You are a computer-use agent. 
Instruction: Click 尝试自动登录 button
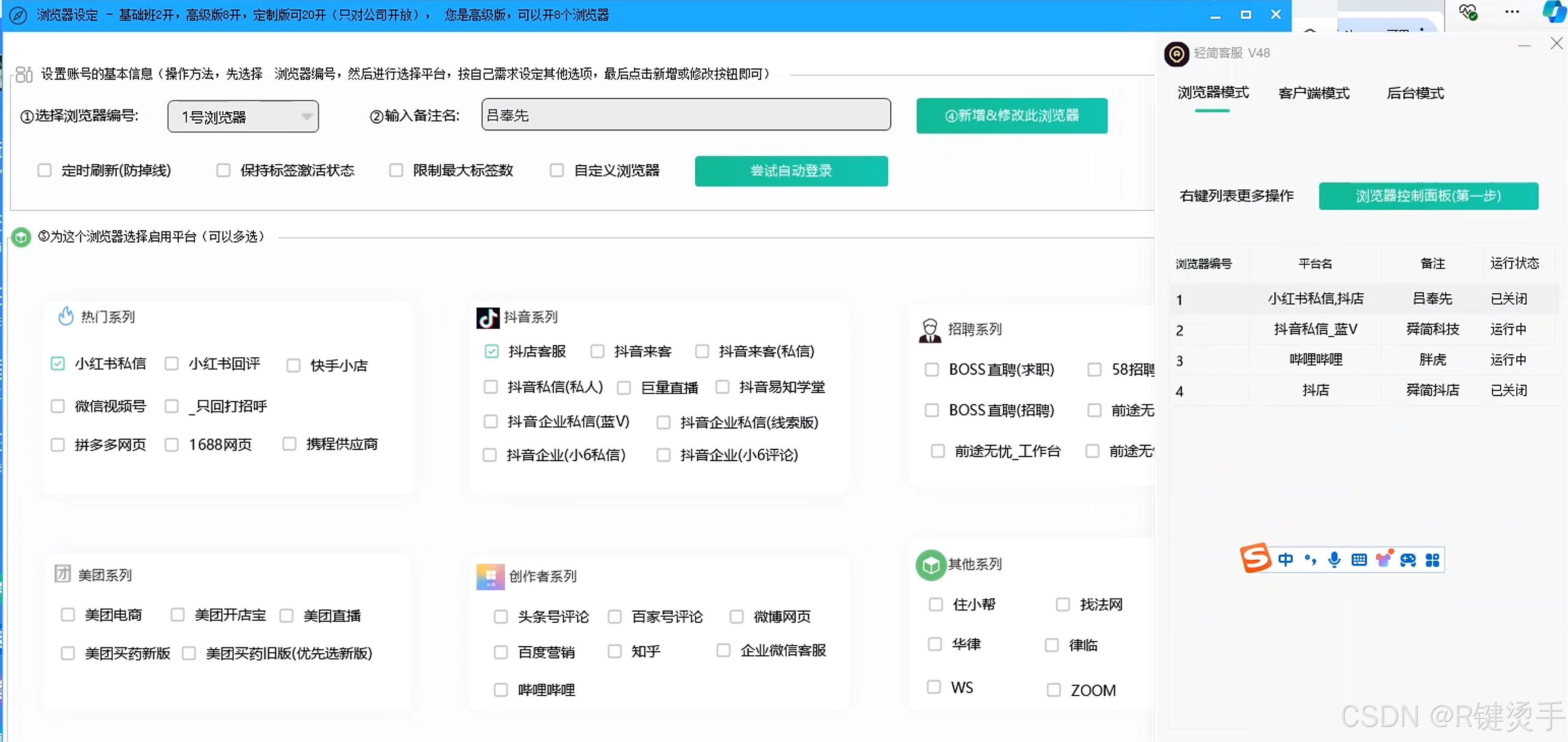tap(791, 171)
